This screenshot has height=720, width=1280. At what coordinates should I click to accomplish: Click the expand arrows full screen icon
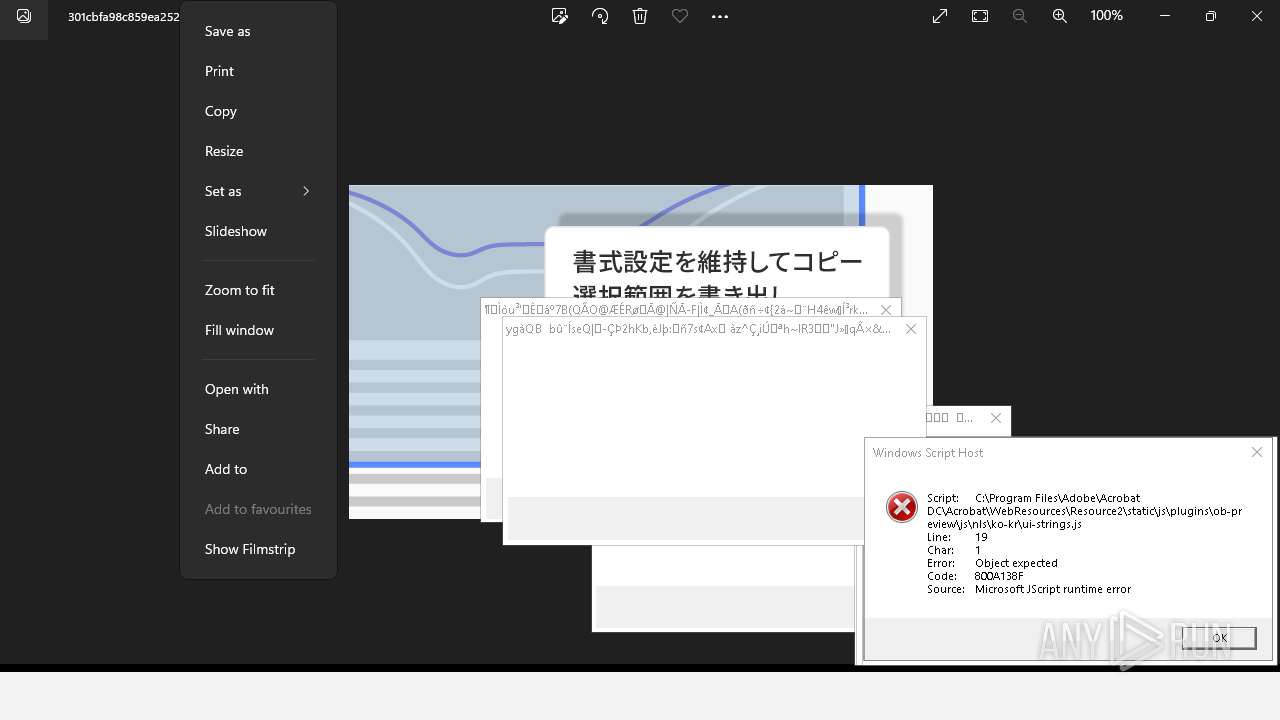pos(940,16)
